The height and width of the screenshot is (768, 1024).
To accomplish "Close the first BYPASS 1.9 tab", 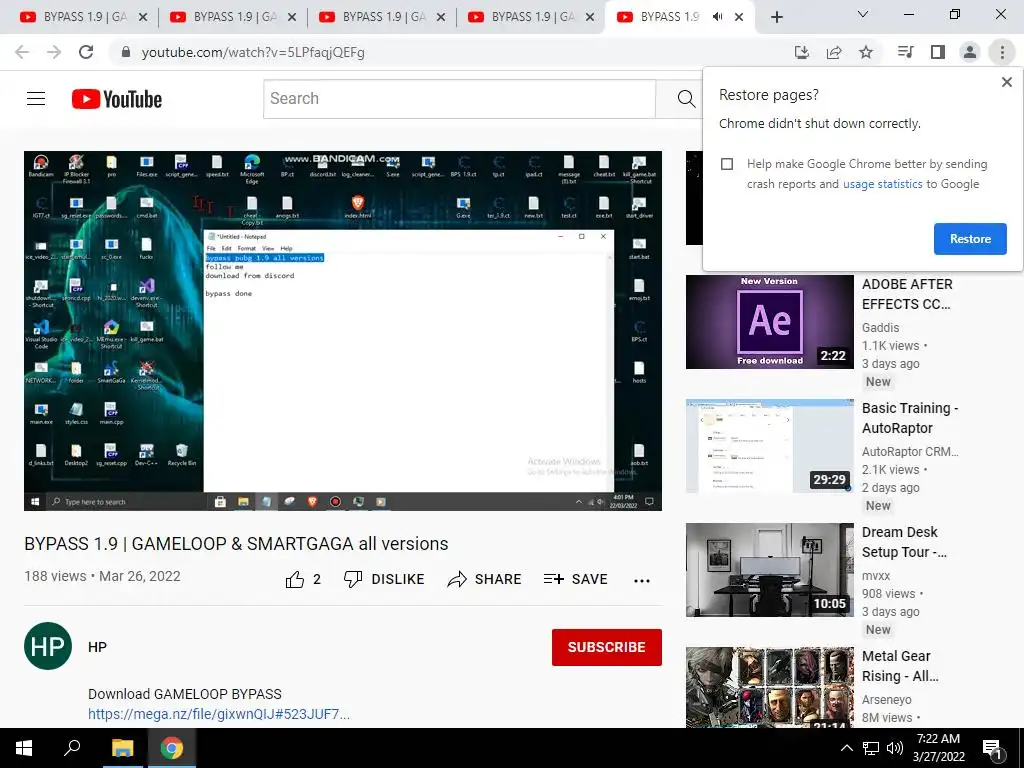I will (x=143, y=17).
